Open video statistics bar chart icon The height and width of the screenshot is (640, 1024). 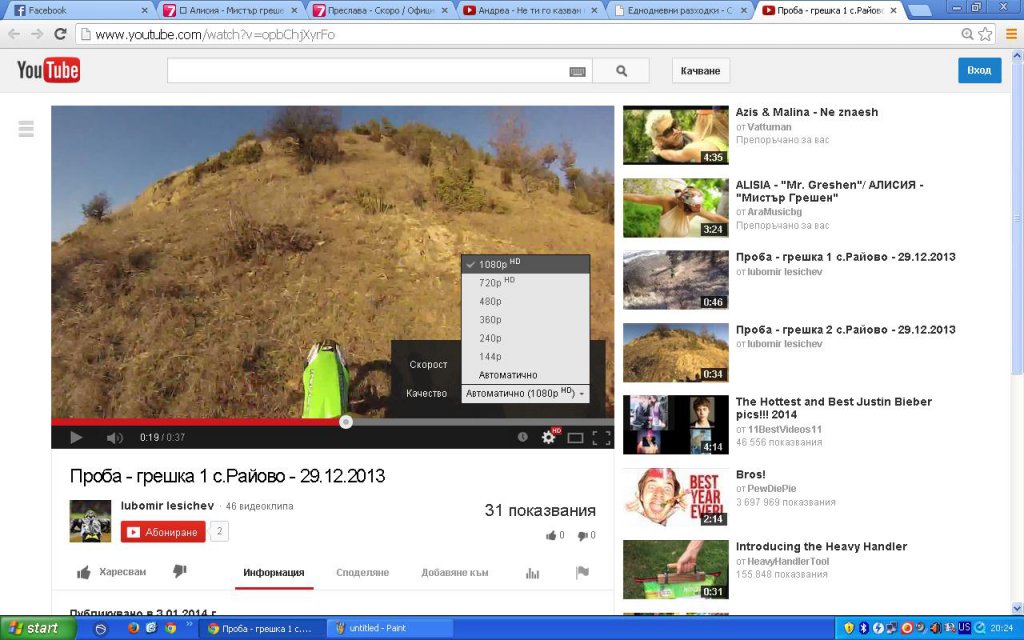pos(532,573)
